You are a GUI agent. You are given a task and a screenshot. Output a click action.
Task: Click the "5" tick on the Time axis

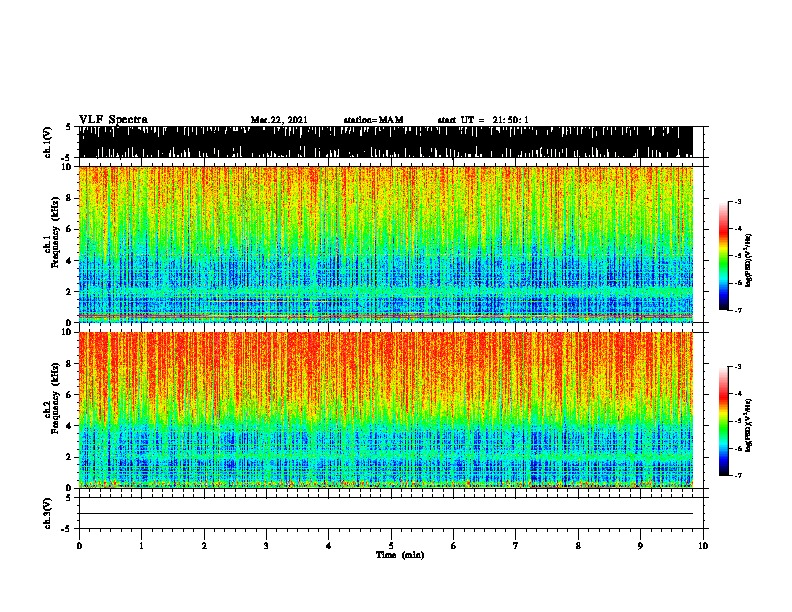coord(391,546)
